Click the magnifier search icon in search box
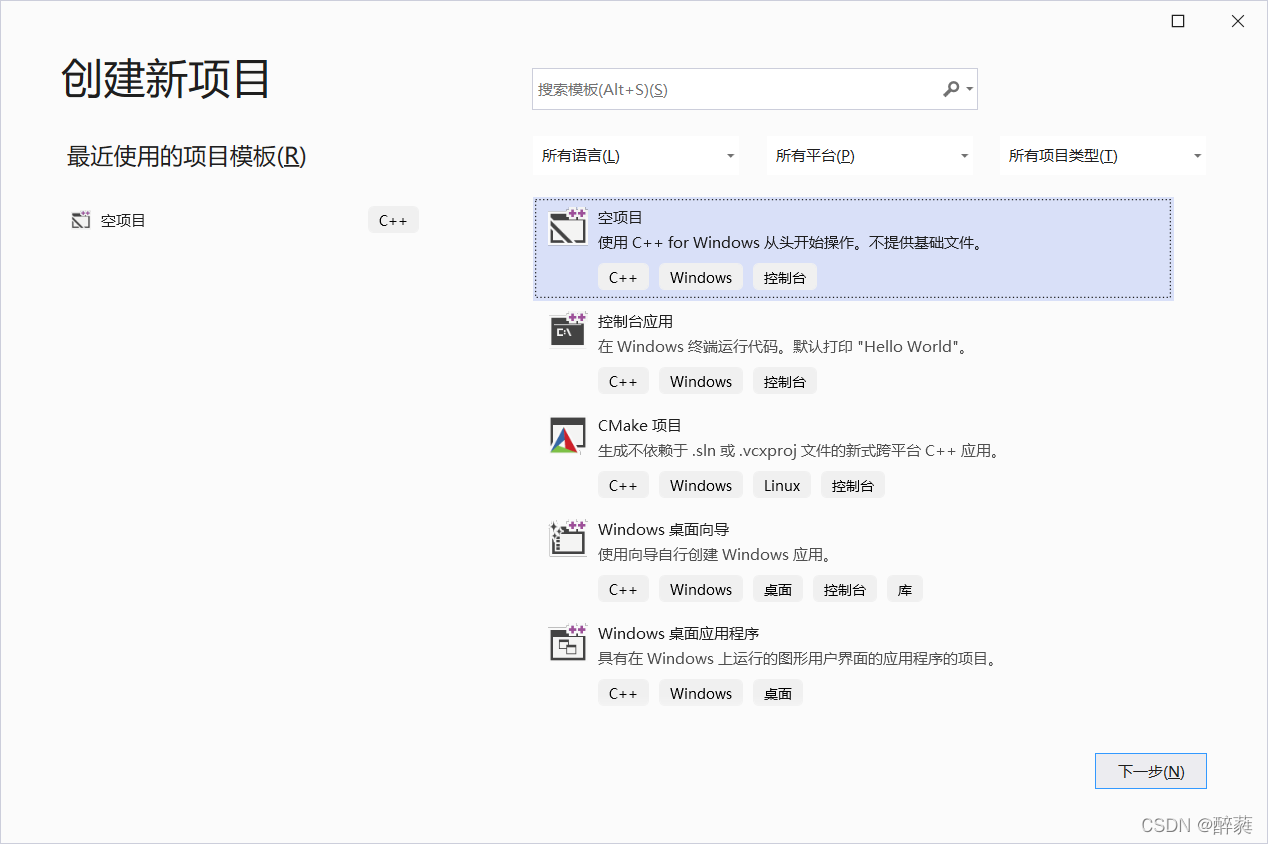 [x=951, y=89]
